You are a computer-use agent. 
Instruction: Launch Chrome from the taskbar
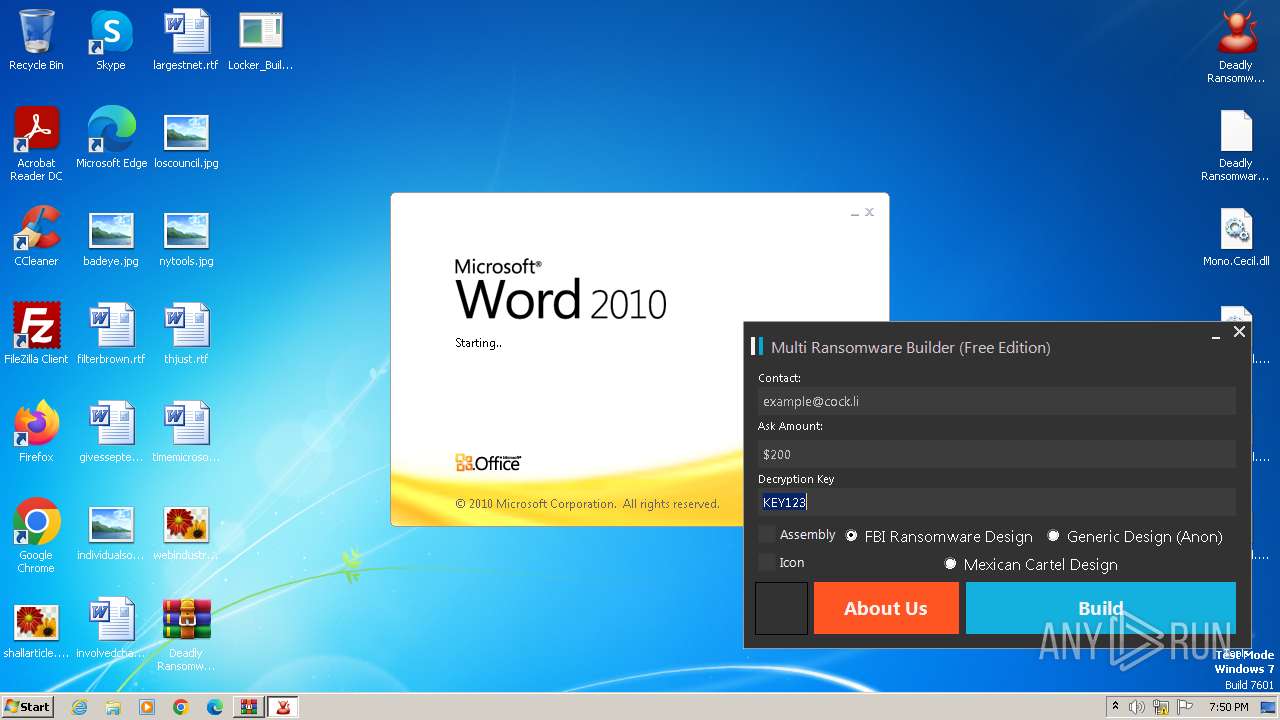[x=181, y=707]
